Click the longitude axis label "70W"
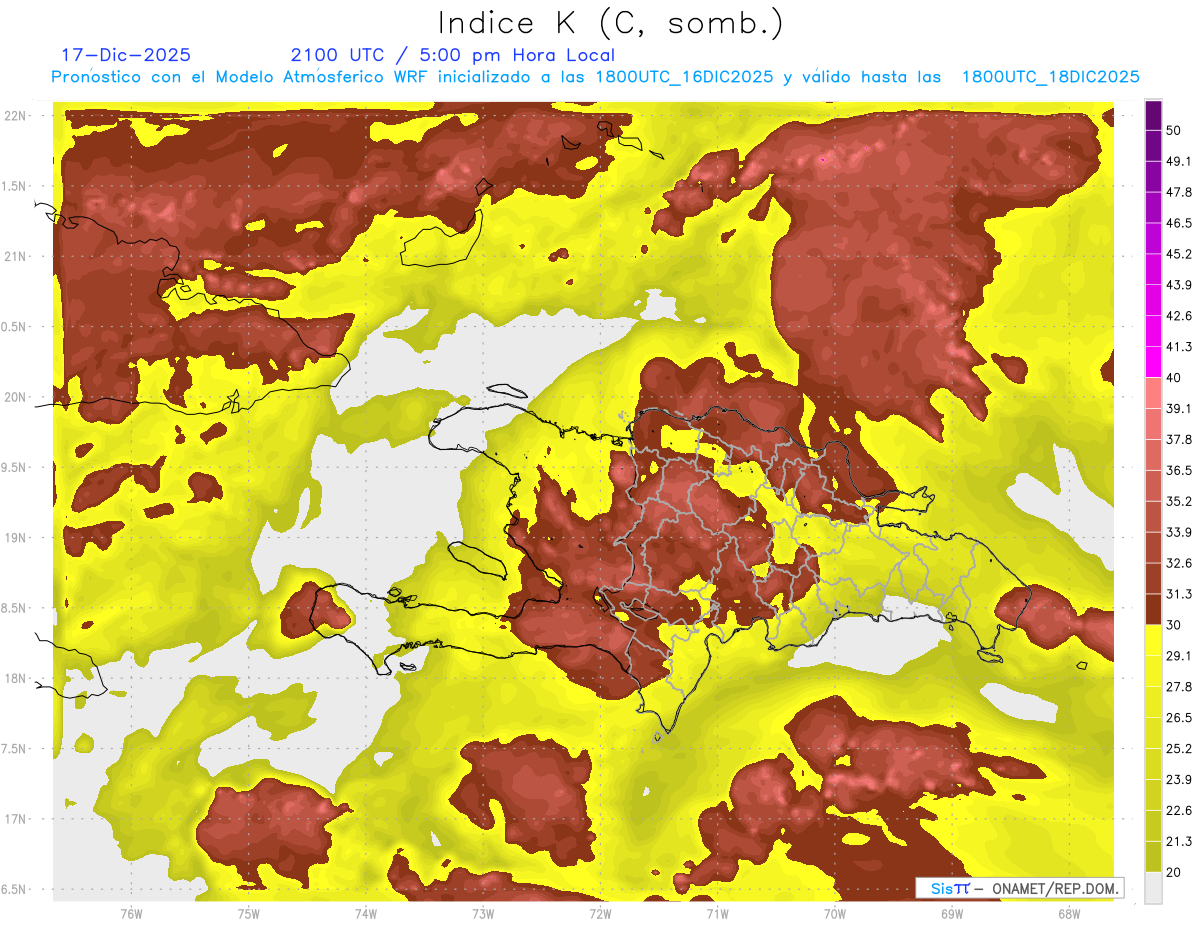Screen dimensions: 1200x927 click(x=835, y=913)
